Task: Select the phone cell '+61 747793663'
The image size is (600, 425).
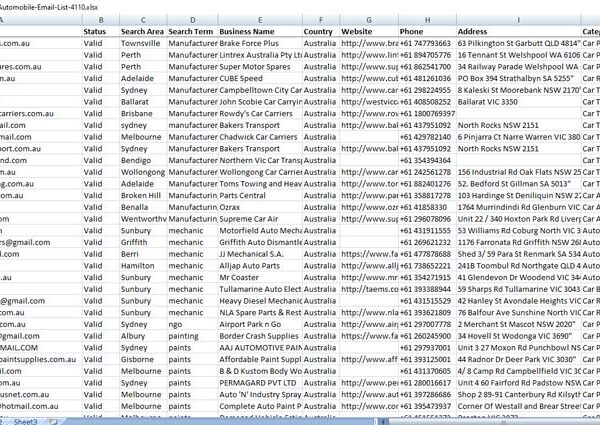Action: coord(427,43)
